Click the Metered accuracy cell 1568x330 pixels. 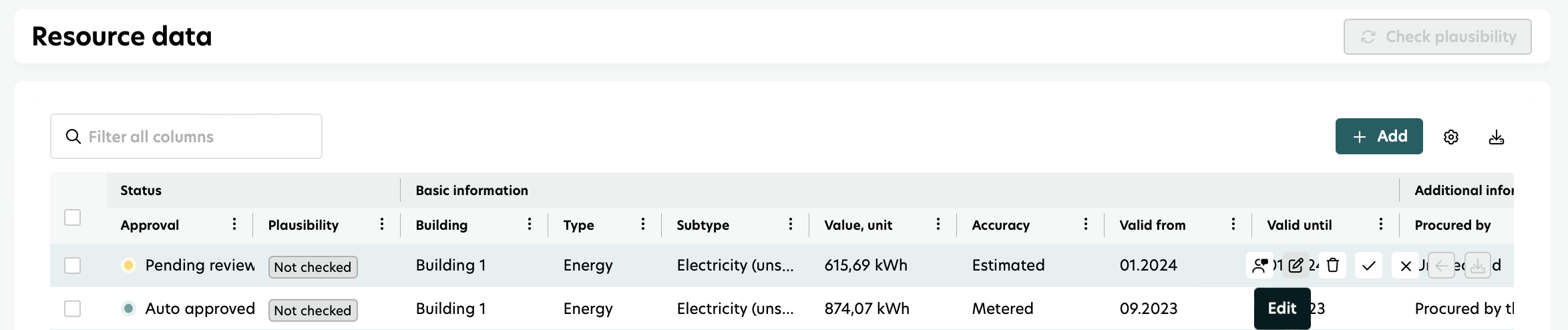point(1002,309)
